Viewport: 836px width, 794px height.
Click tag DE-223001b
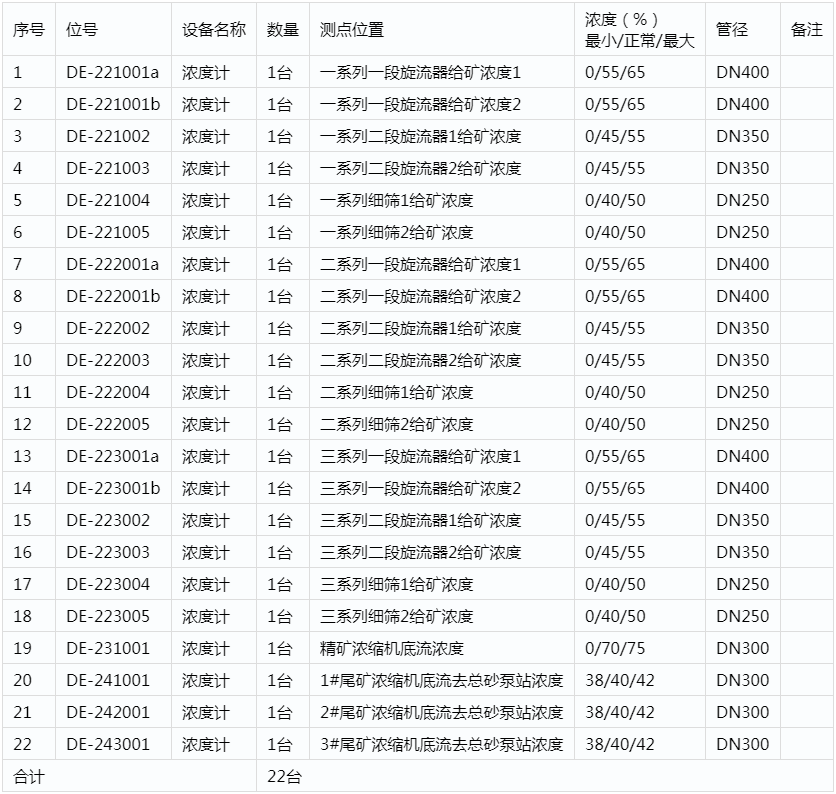[x=113, y=488]
